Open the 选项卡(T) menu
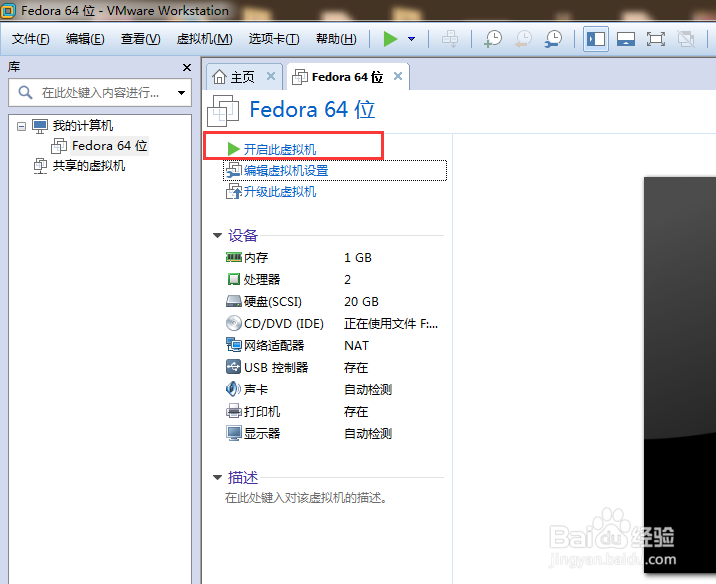This screenshot has height=584, width=716. click(x=274, y=39)
